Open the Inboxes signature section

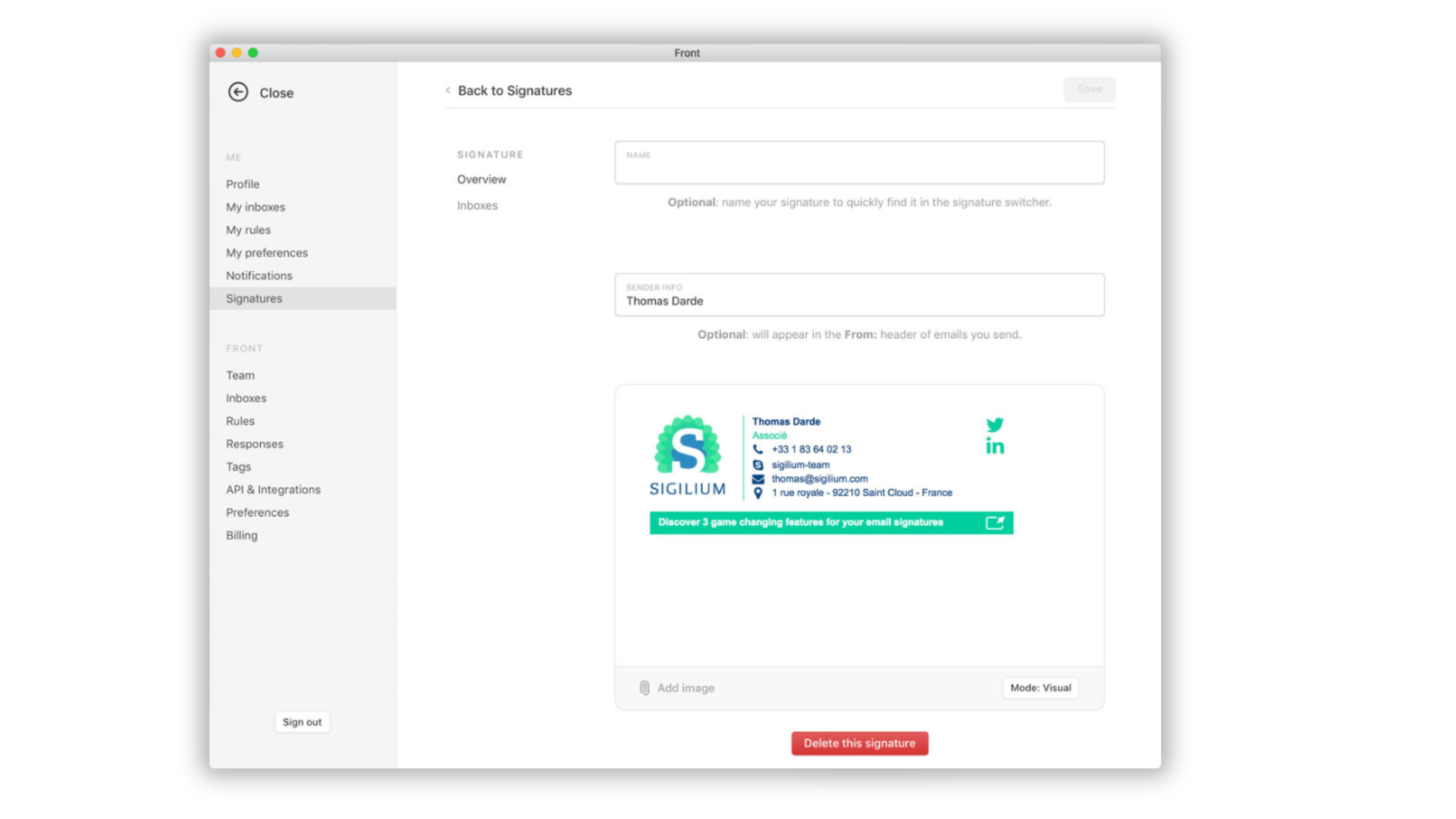pos(477,206)
